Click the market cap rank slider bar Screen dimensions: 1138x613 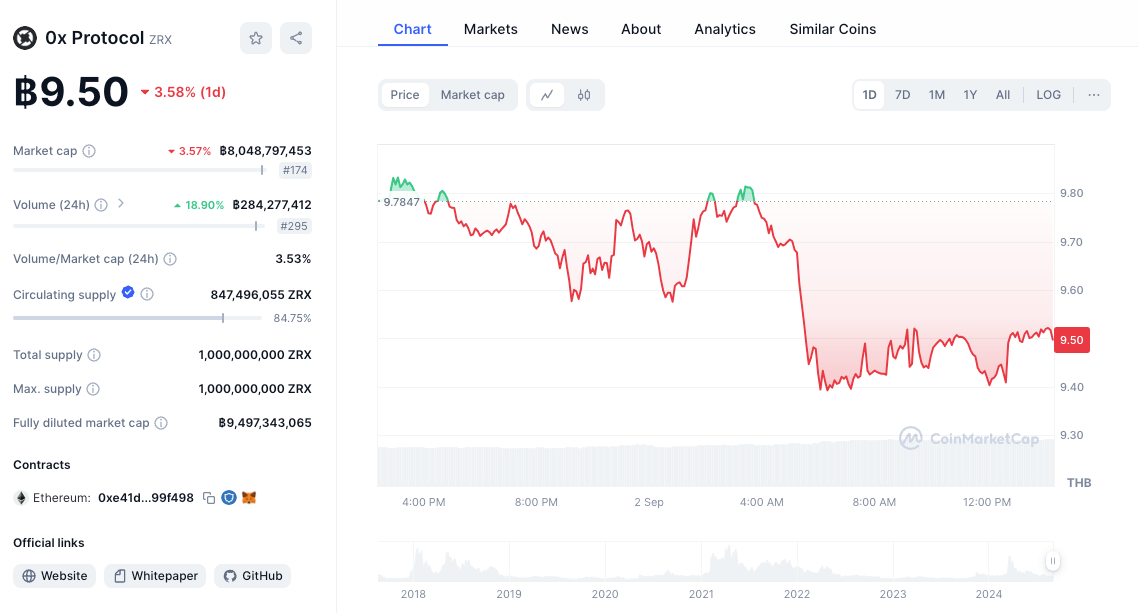(x=138, y=170)
